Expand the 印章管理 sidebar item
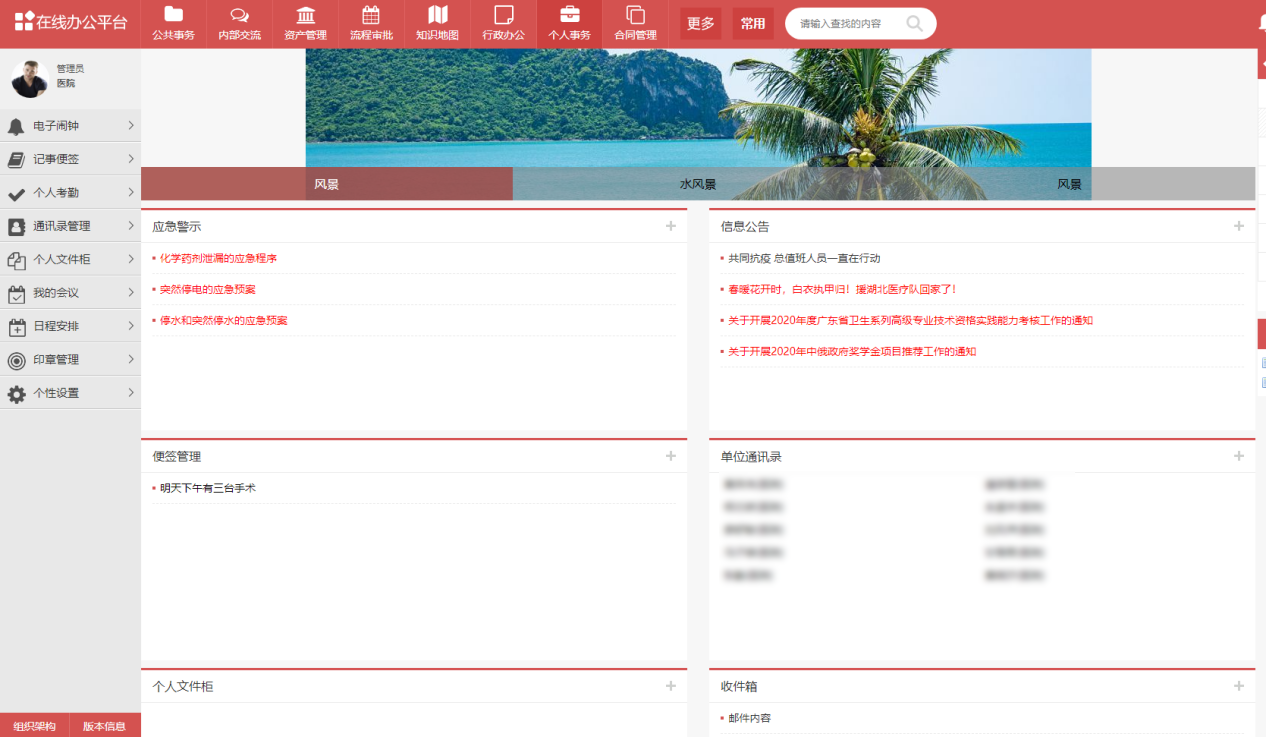Screen dimensions: 1266x737 70,360
